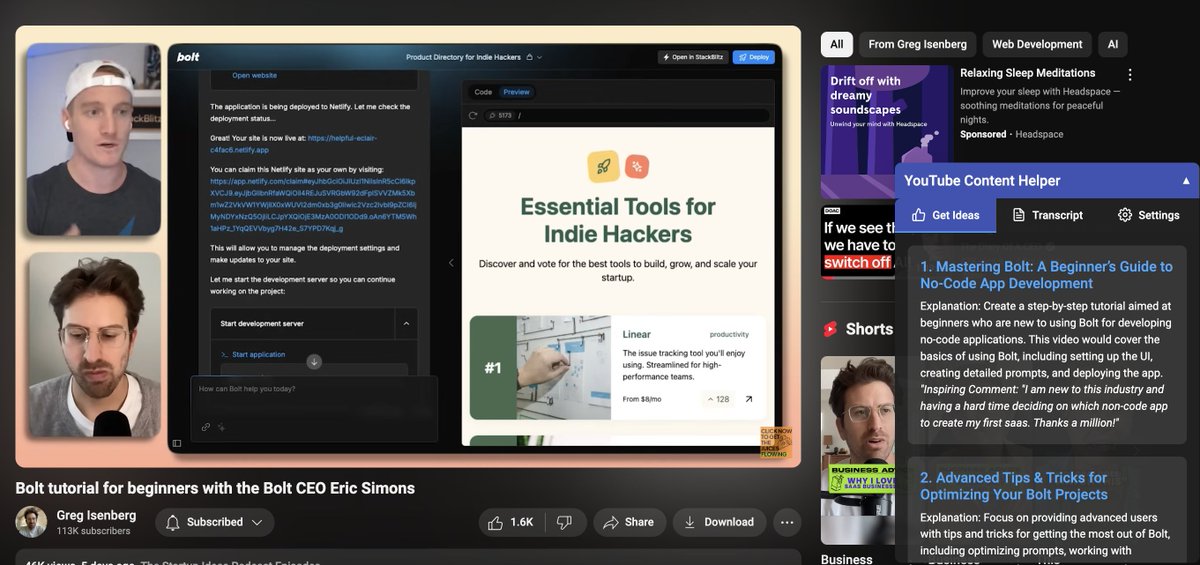This screenshot has width=1200, height=565.
Task: Download the video
Action: pyautogui.click(x=719, y=522)
